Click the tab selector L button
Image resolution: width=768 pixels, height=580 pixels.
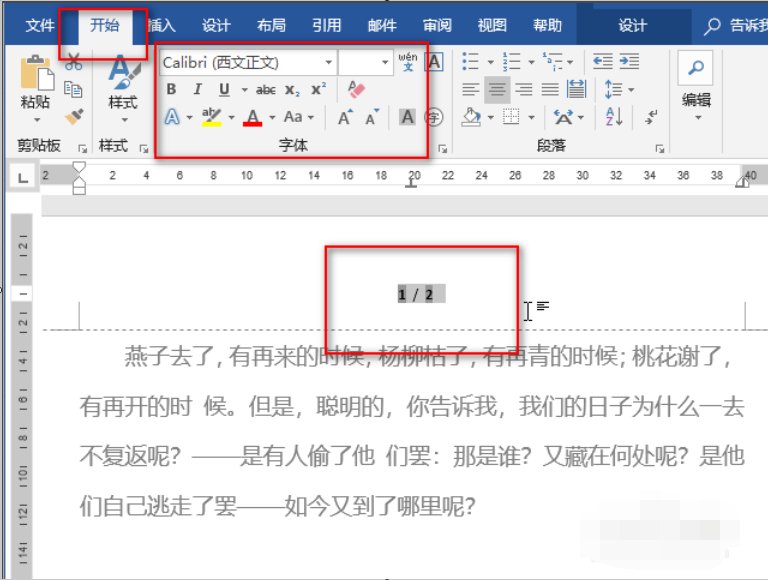pyautogui.click(x=23, y=177)
